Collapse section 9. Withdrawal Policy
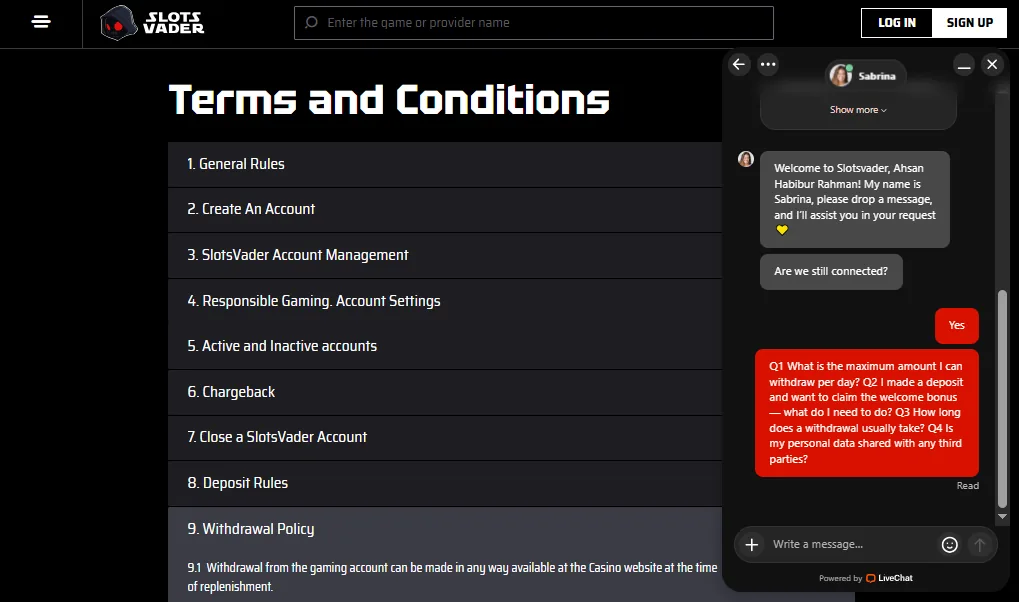 pyautogui.click(x=445, y=529)
